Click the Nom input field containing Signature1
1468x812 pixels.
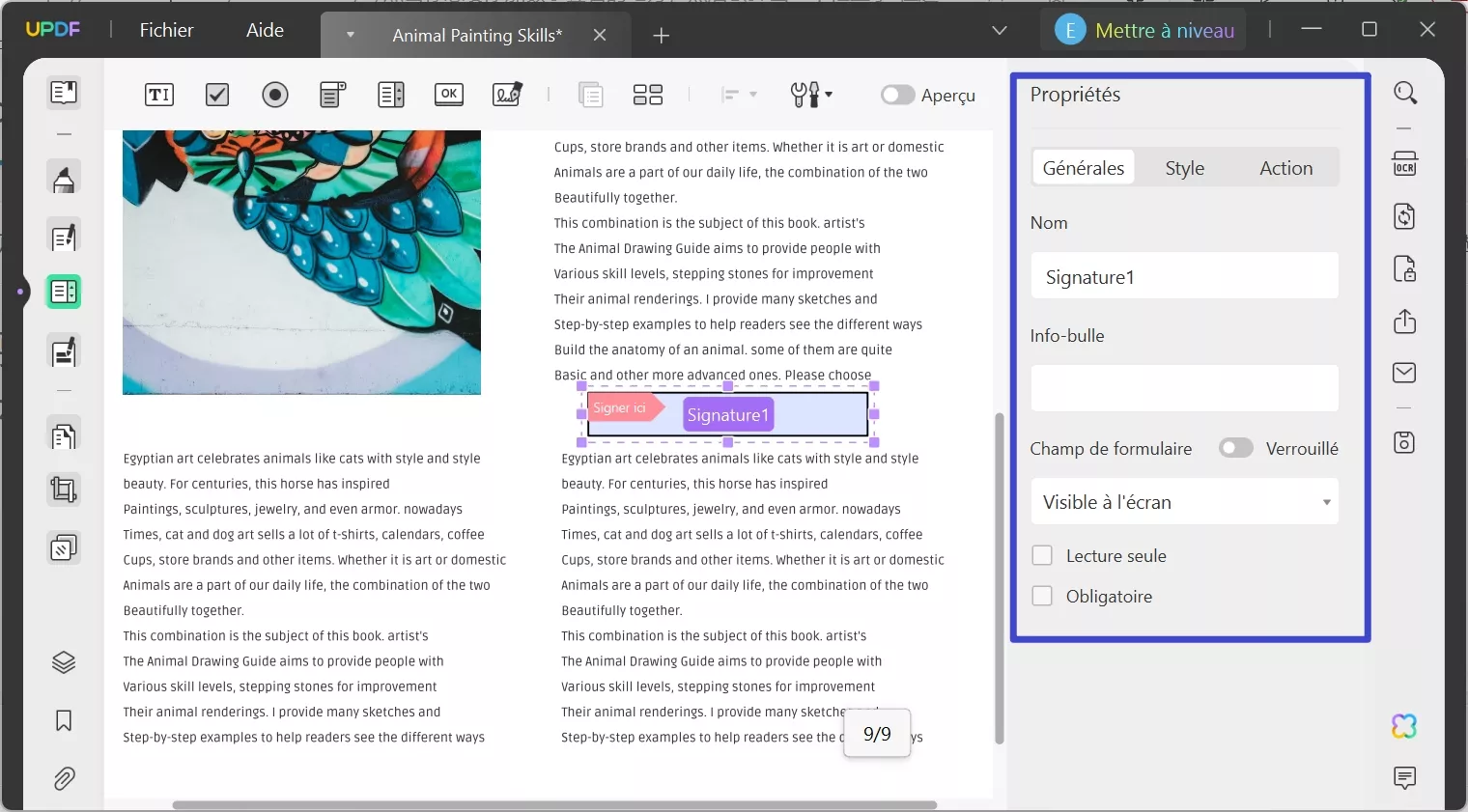pyautogui.click(x=1185, y=277)
